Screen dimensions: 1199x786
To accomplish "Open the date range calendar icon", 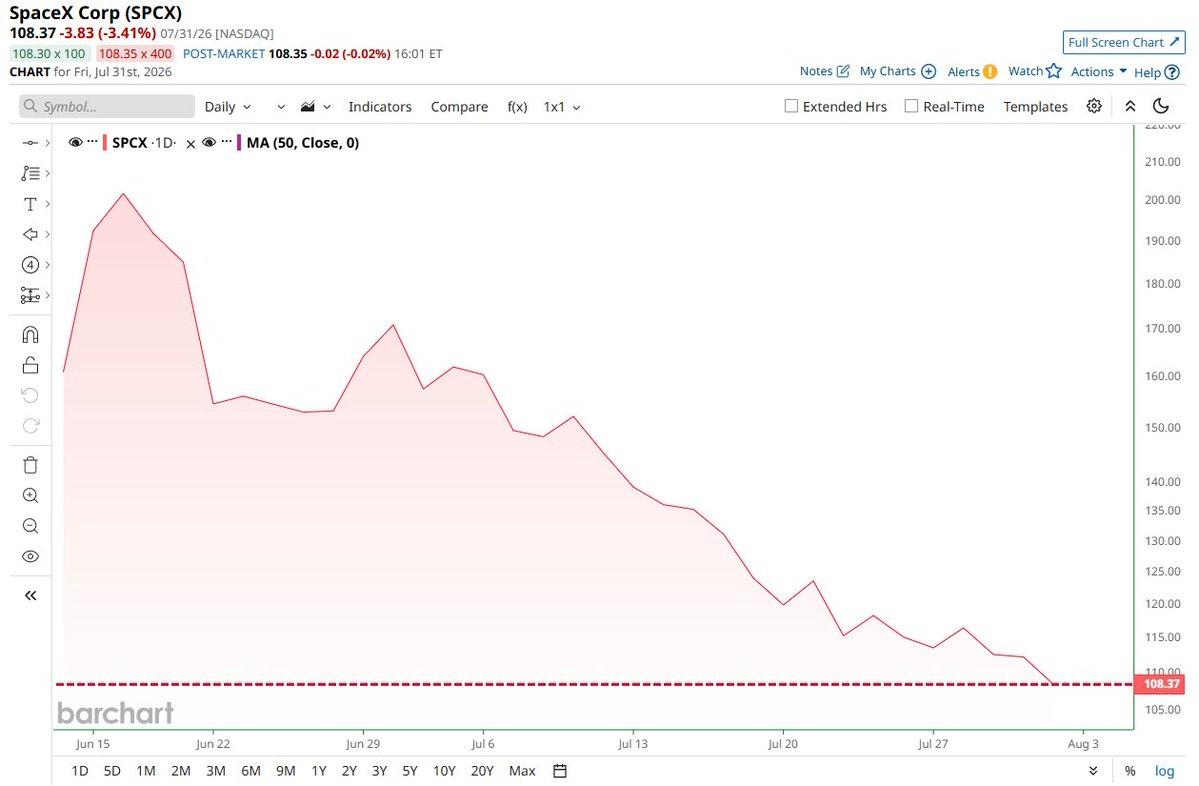I will click(560, 771).
